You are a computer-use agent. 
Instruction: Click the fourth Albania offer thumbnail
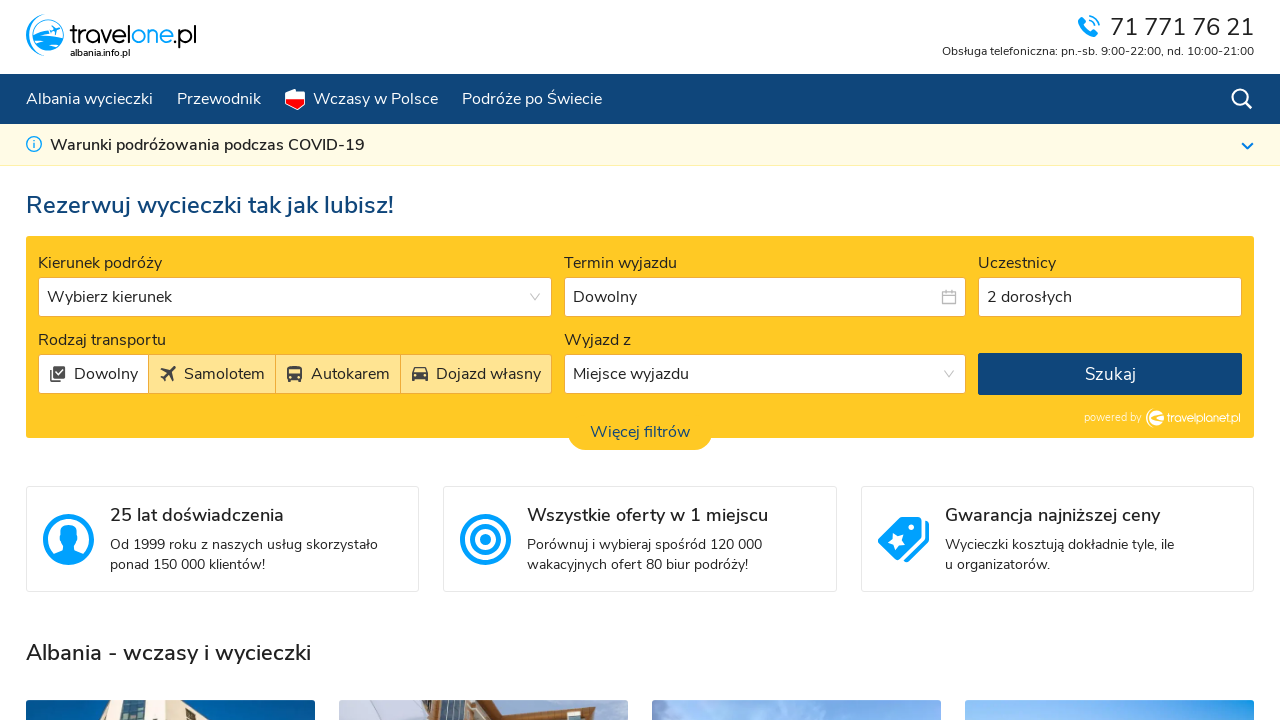point(1109,710)
